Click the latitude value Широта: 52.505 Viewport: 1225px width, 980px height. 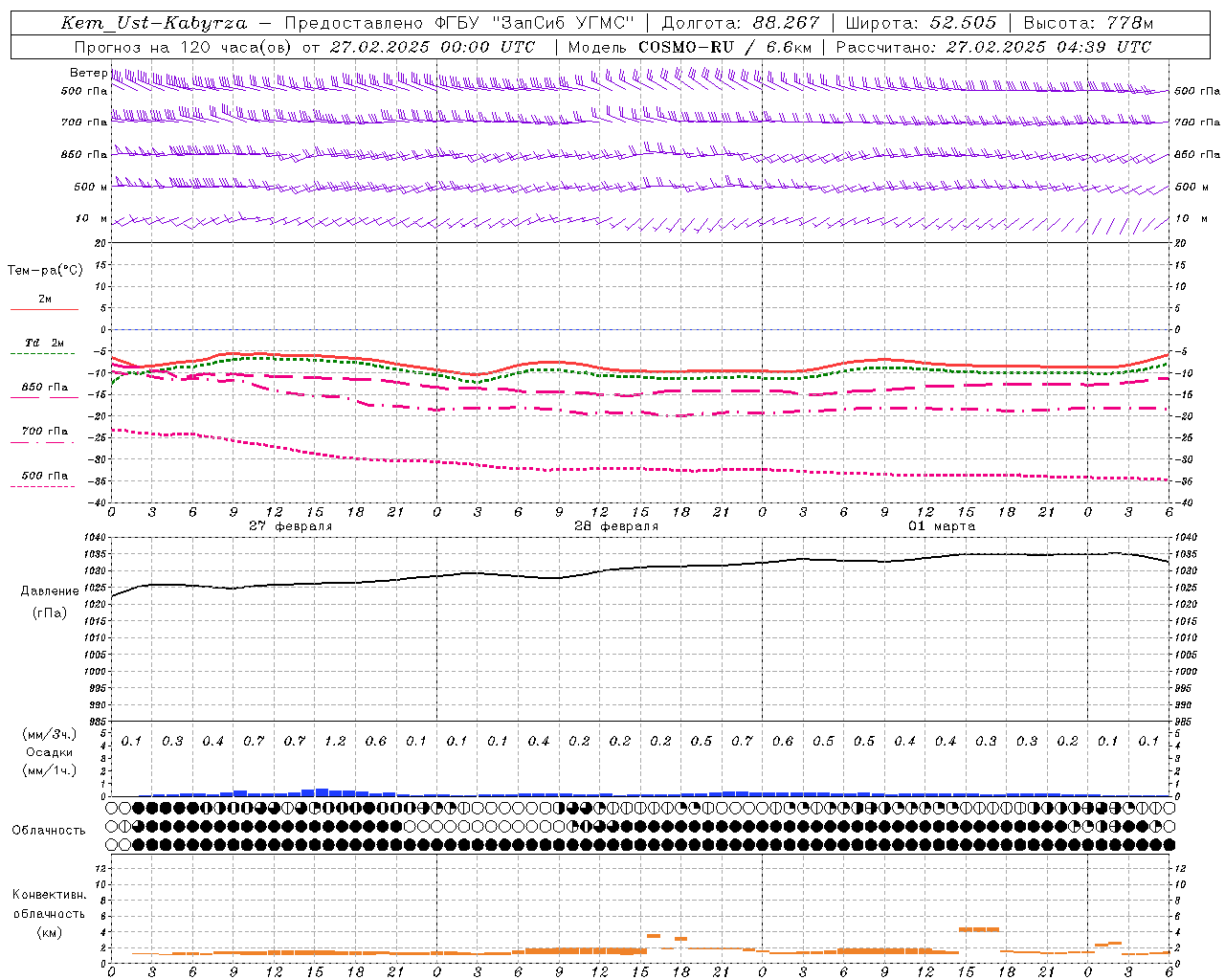coord(921,23)
